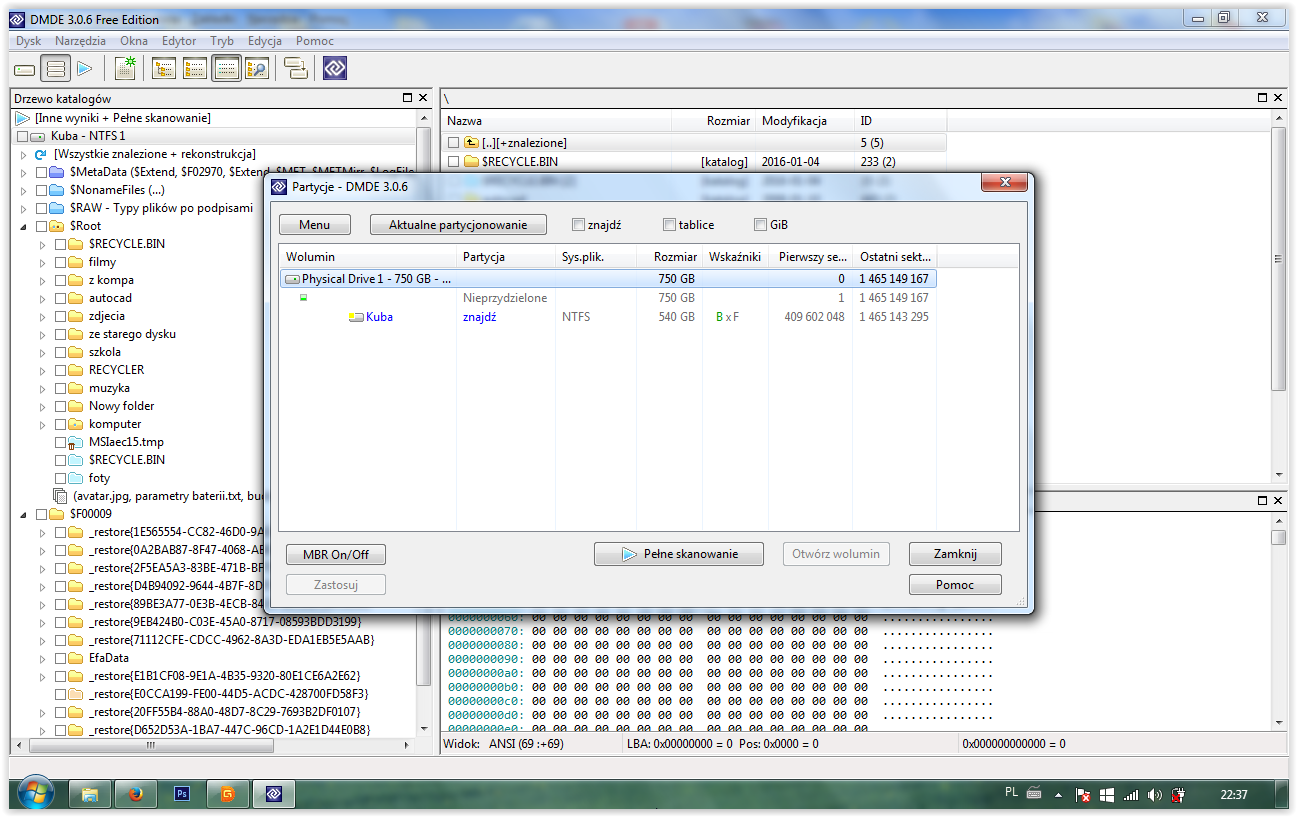Expand the EfaData folder node
The width and height of the screenshot is (1297, 817).
coord(42,658)
